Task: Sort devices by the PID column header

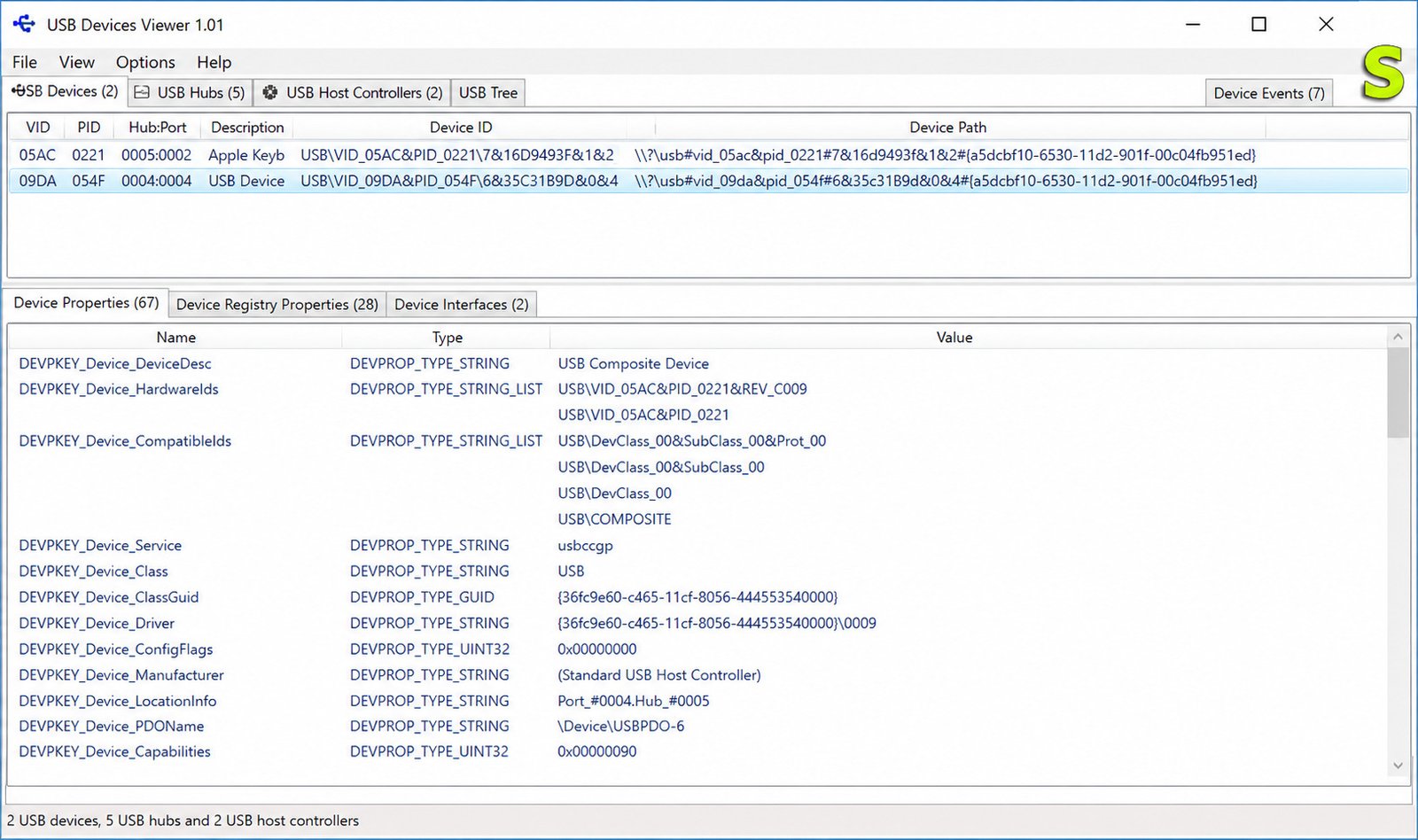Action: tap(89, 128)
